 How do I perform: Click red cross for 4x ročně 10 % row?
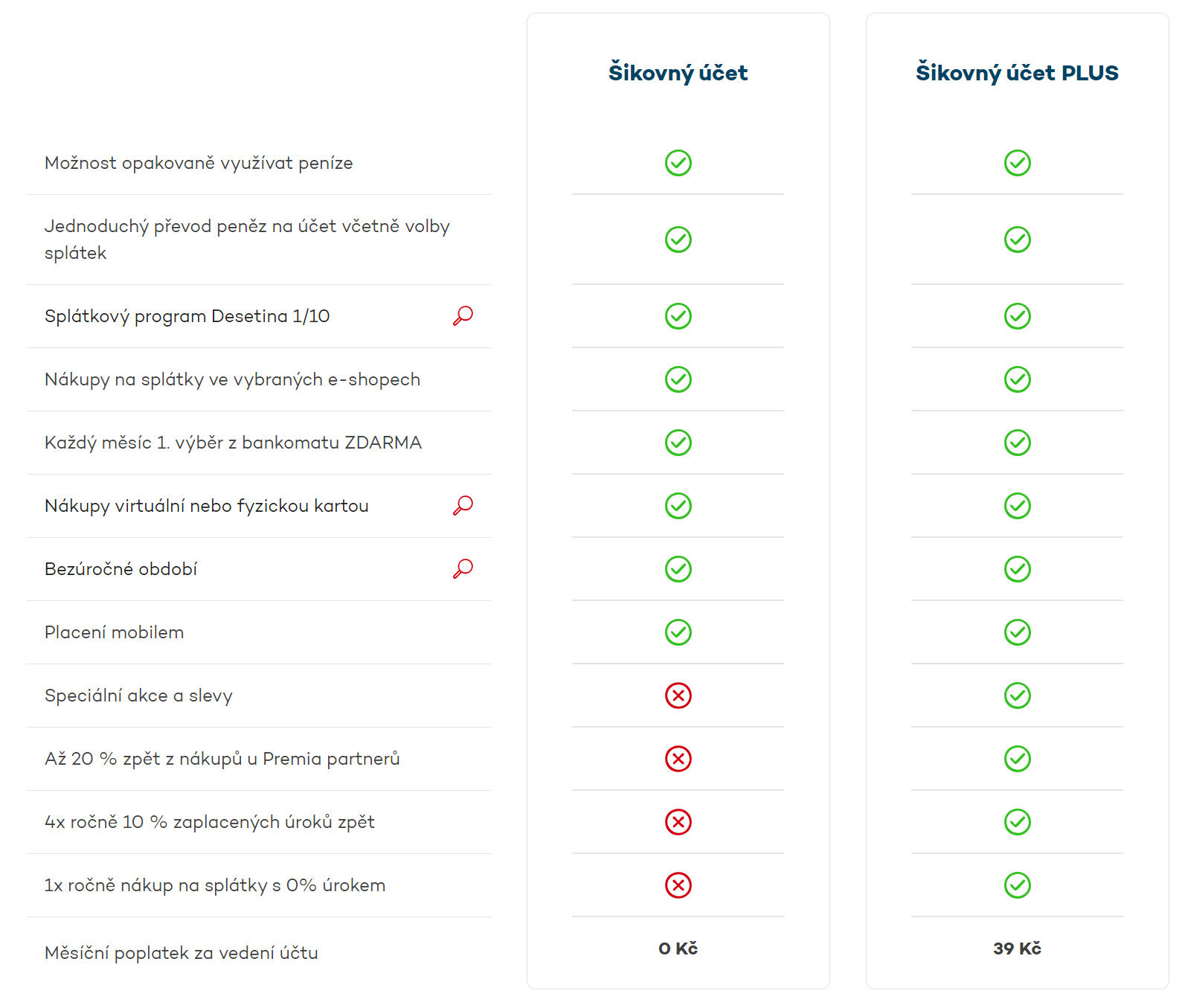pos(678,822)
